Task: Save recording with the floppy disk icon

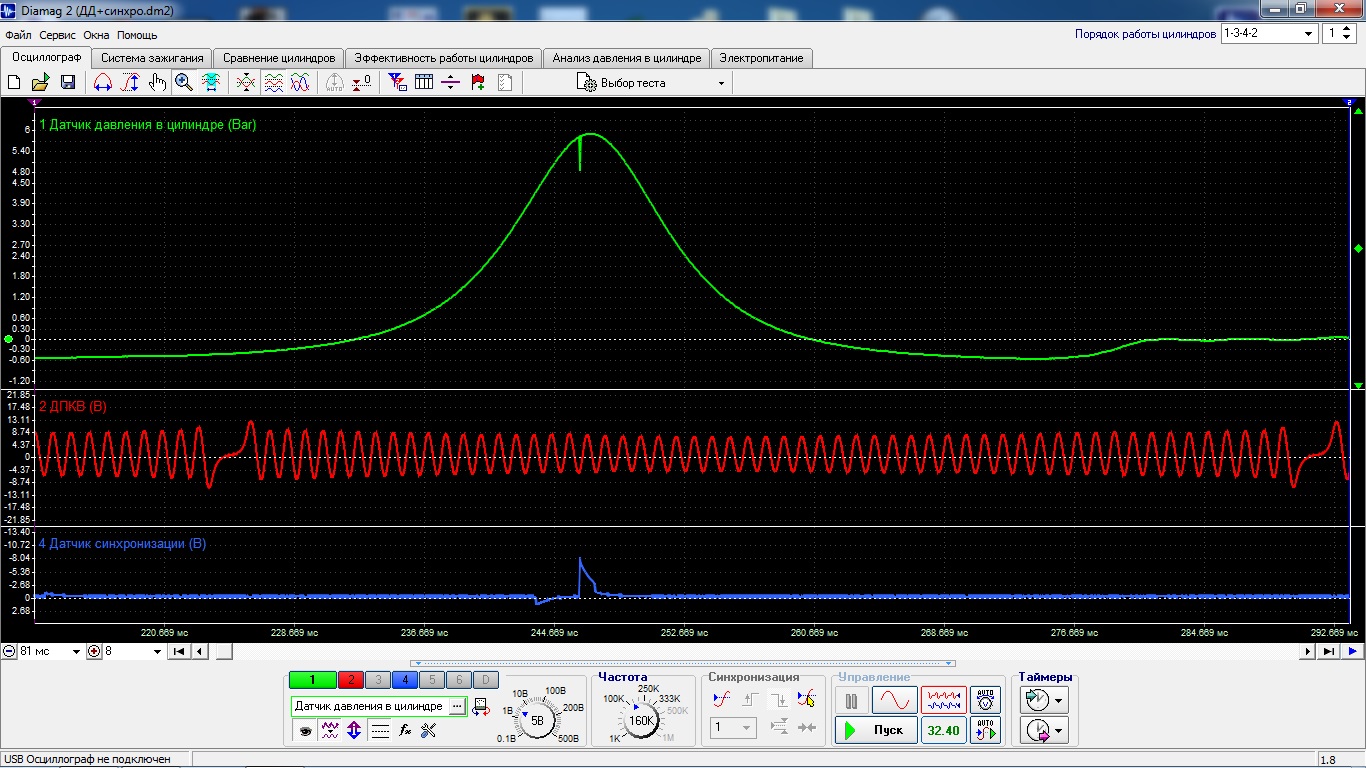Action: pos(68,83)
